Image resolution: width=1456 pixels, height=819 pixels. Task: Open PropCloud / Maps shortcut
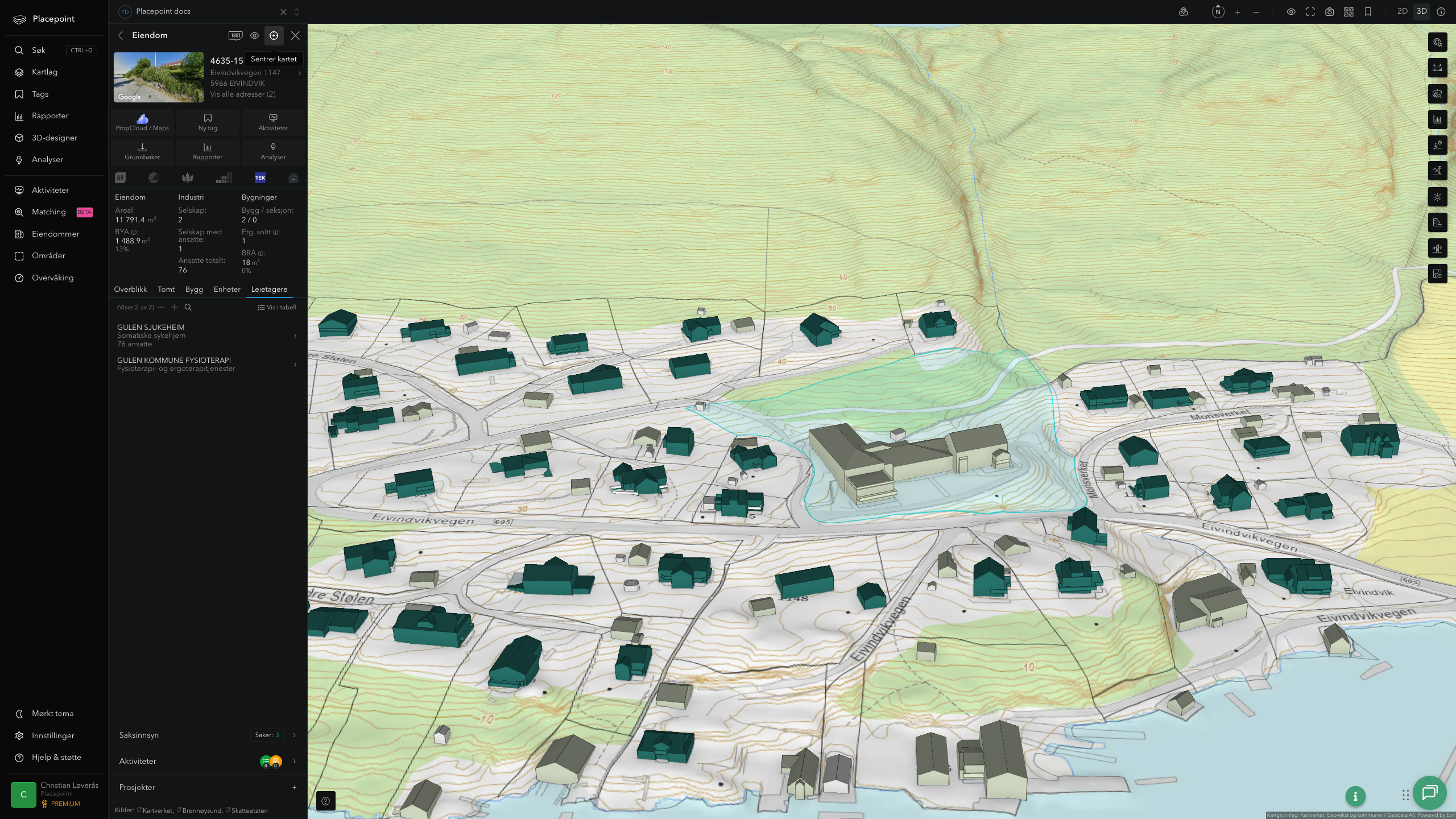[x=142, y=122]
